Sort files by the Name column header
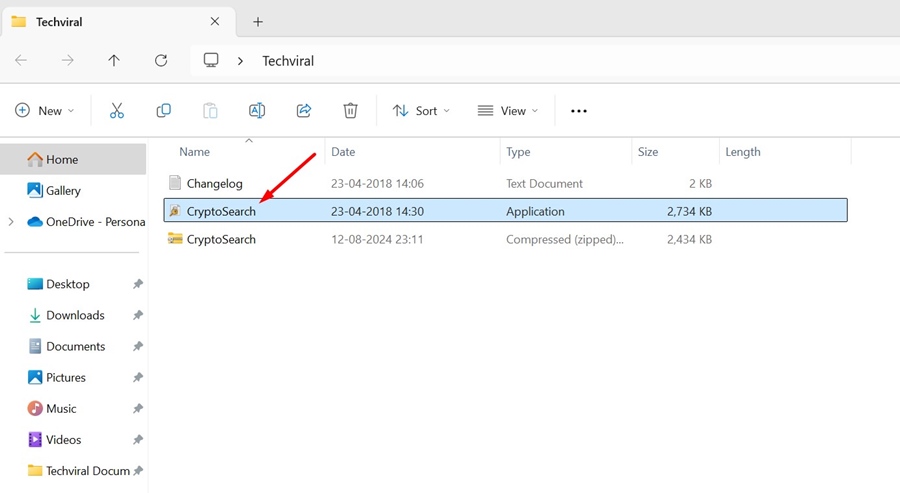The width and height of the screenshot is (900, 493). tap(195, 152)
